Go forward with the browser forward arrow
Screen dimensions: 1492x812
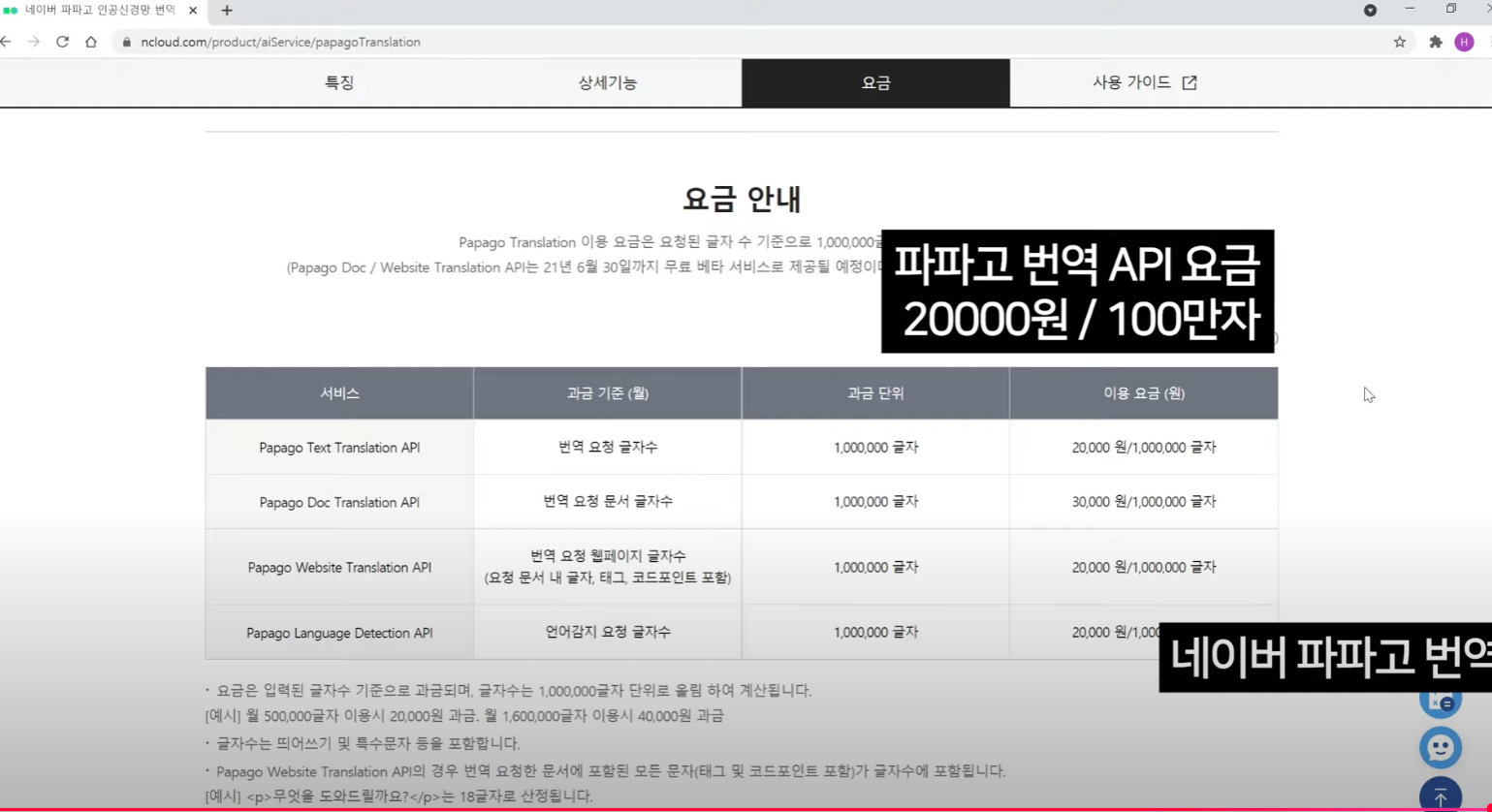tap(34, 42)
